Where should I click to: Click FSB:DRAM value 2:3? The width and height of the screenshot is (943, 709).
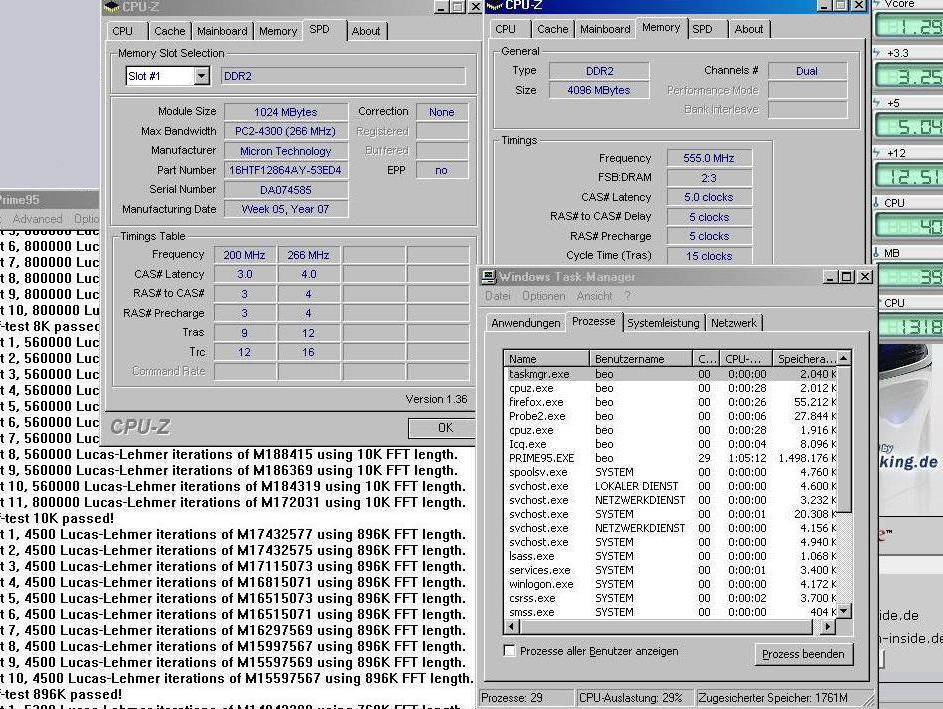[709, 178]
